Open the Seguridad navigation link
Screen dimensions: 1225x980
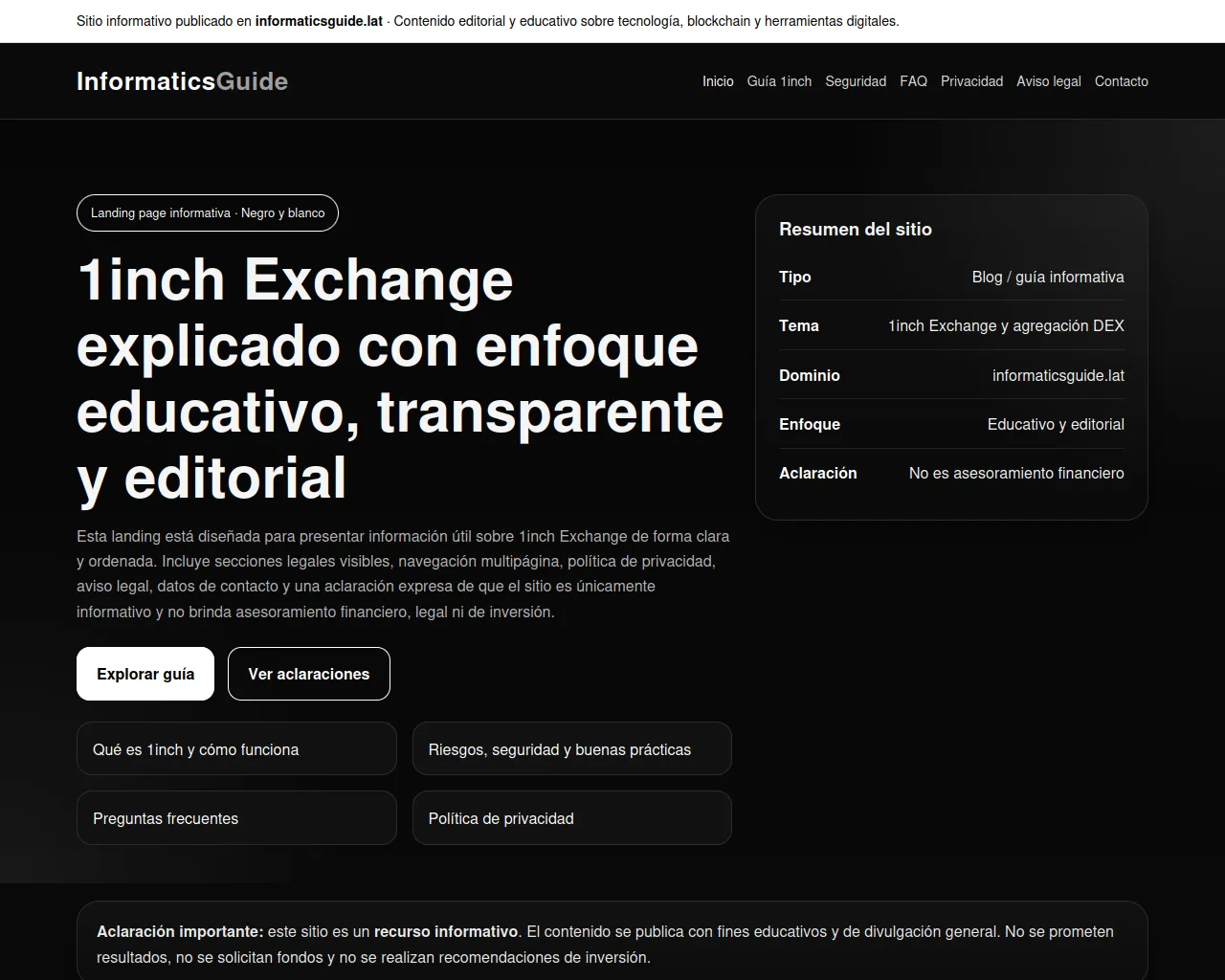point(856,81)
